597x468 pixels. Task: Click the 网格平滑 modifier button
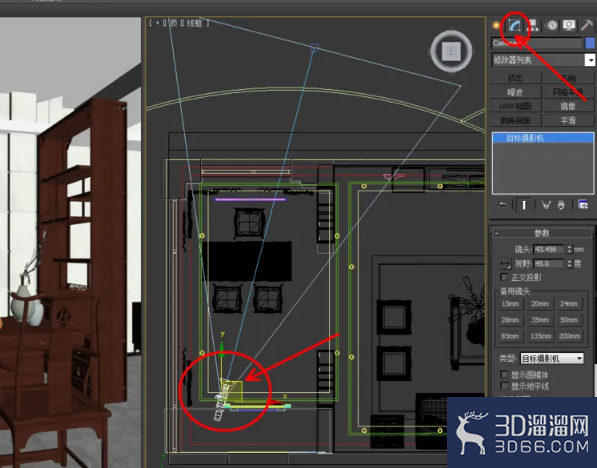click(568, 92)
